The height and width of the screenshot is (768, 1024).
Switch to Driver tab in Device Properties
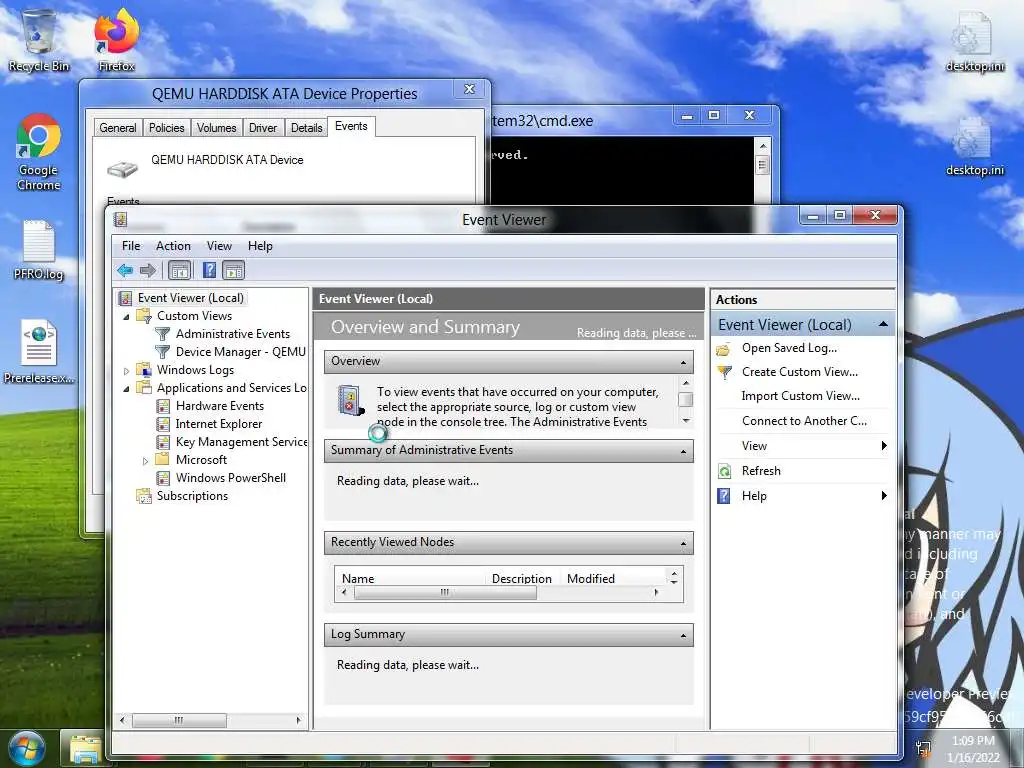(x=263, y=128)
